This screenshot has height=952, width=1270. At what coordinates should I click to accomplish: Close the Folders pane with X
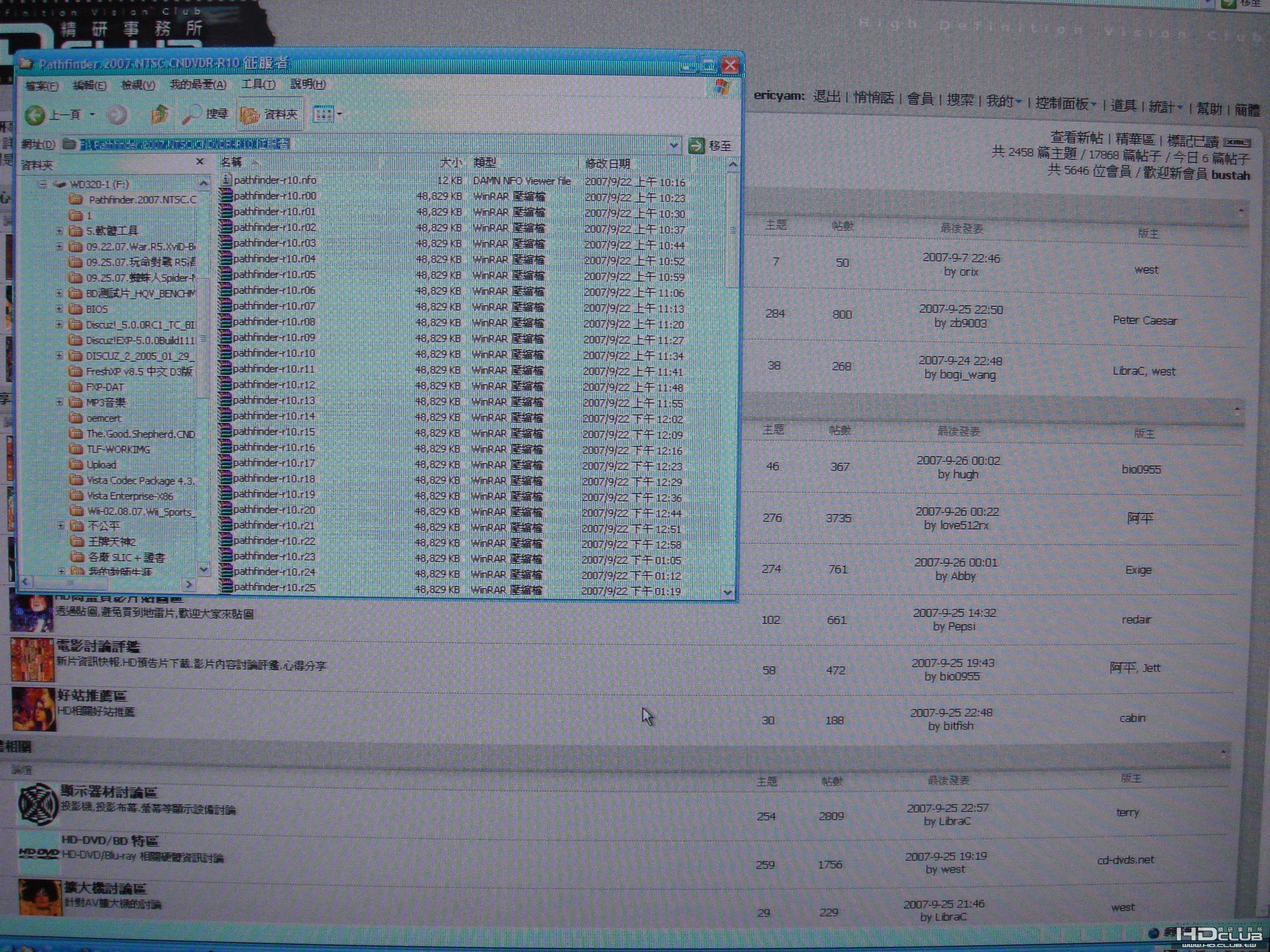tap(200, 162)
